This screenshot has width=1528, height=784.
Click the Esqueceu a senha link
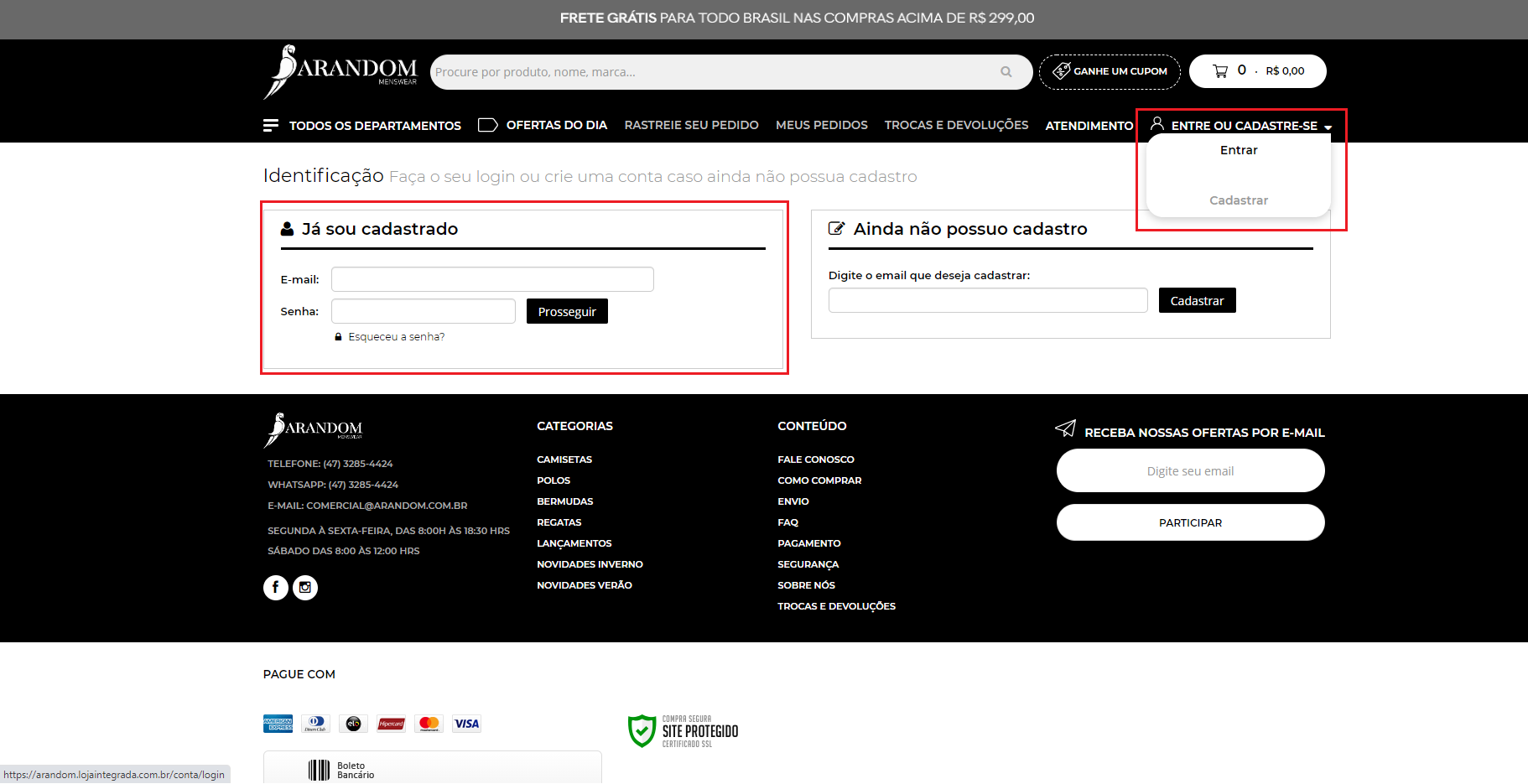[396, 337]
